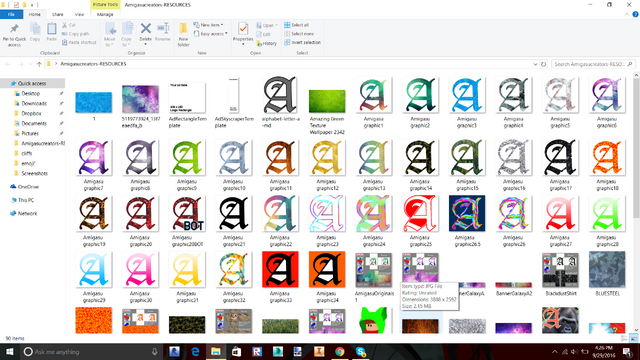The width and height of the screenshot is (640, 360).
Task: Switch to the Home ribbon tab
Action: point(35,14)
